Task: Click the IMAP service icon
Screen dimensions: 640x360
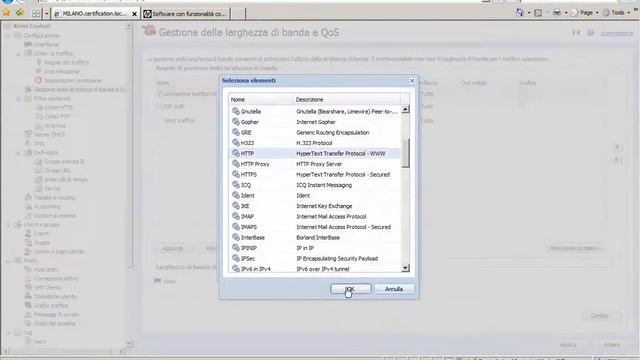Action: (x=236, y=216)
